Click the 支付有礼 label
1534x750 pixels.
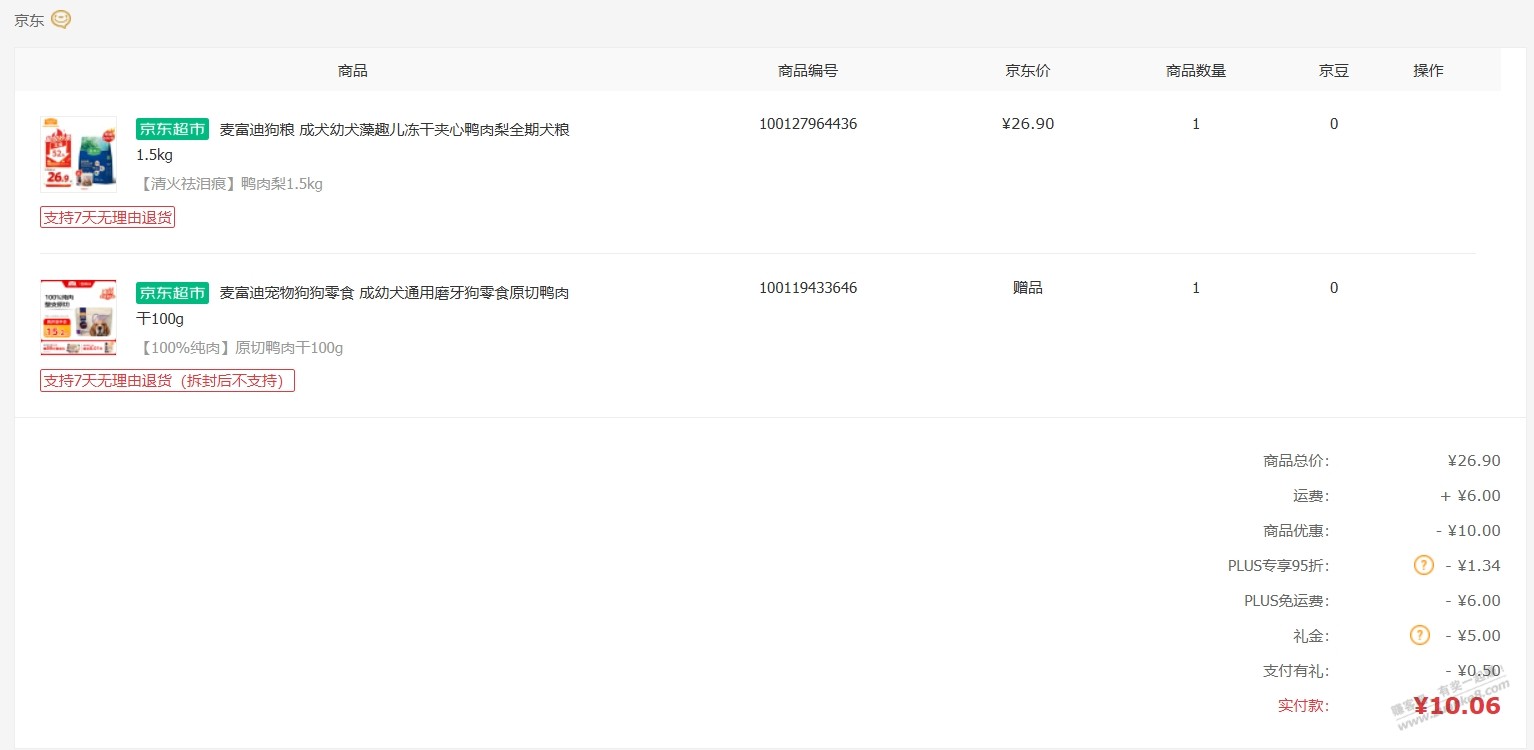pos(1296,671)
